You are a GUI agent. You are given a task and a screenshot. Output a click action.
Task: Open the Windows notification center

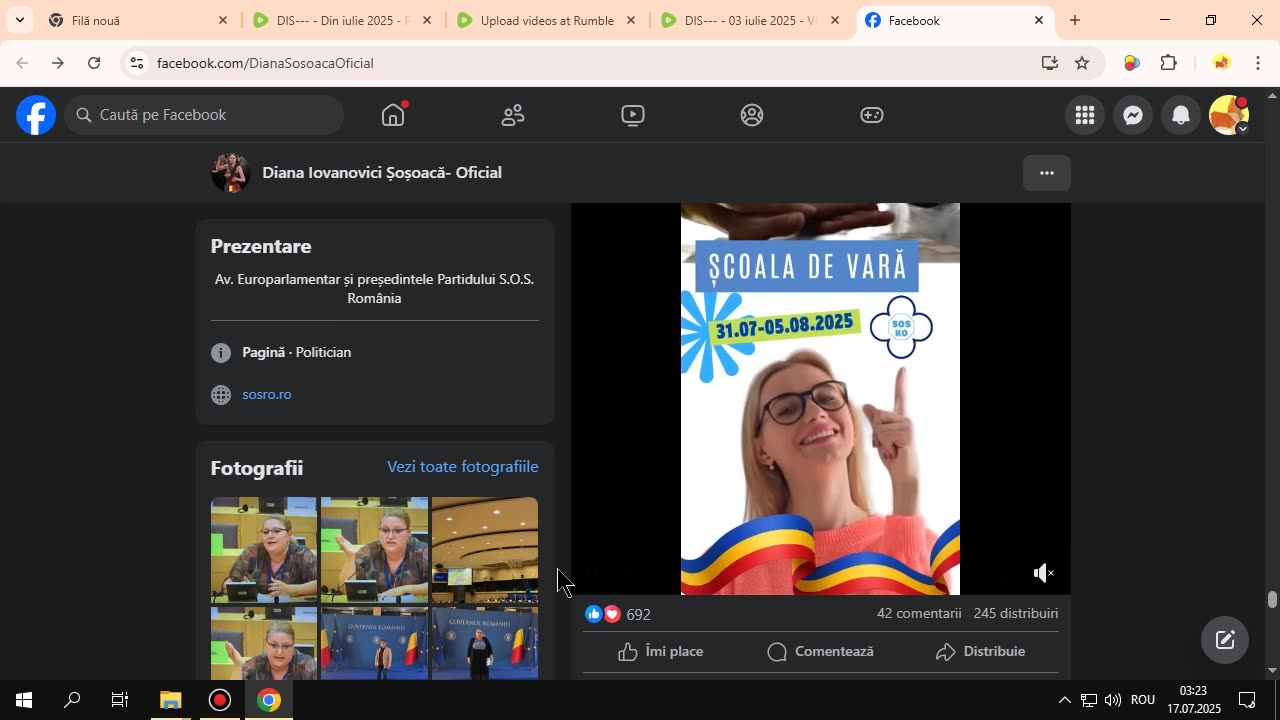coord(1248,700)
